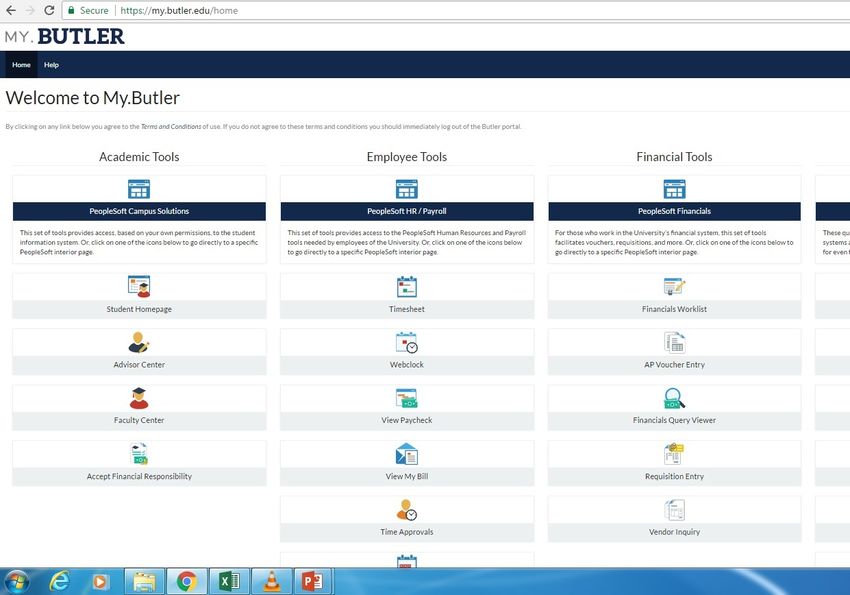Open the Financials Worklist link
The height and width of the screenshot is (595, 850).
(x=674, y=309)
